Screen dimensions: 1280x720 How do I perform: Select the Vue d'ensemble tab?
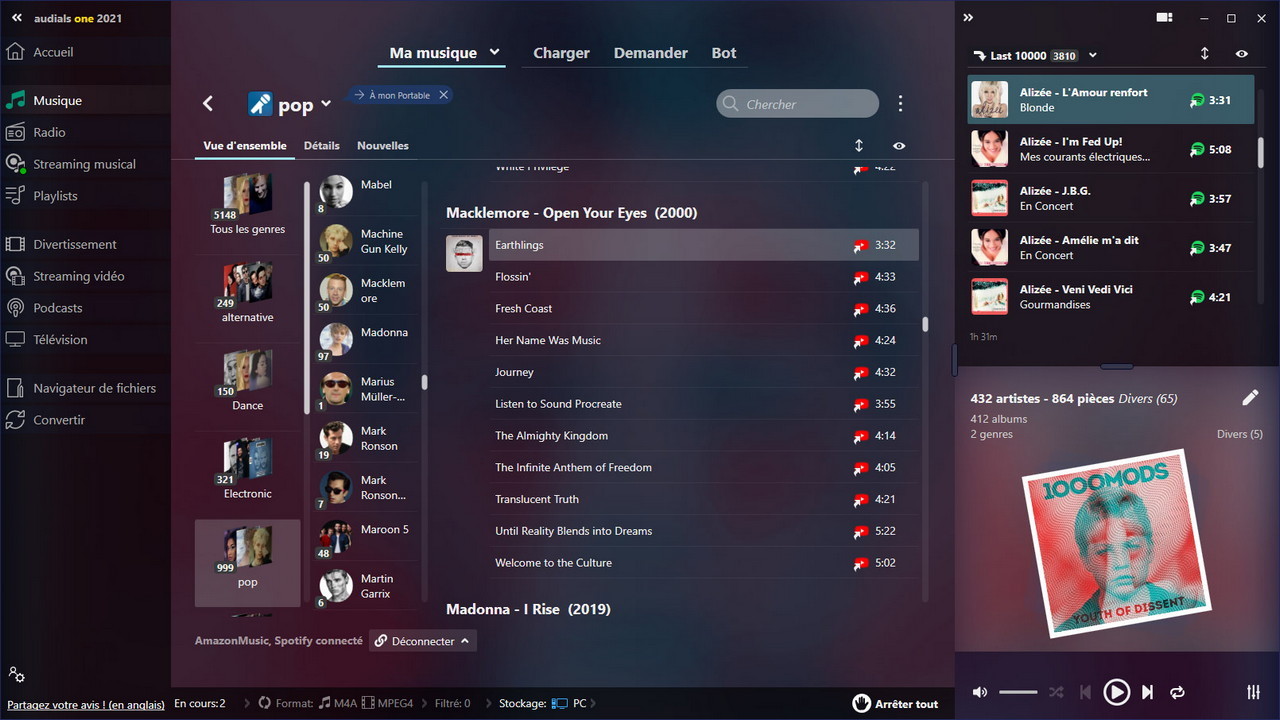click(x=245, y=146)
